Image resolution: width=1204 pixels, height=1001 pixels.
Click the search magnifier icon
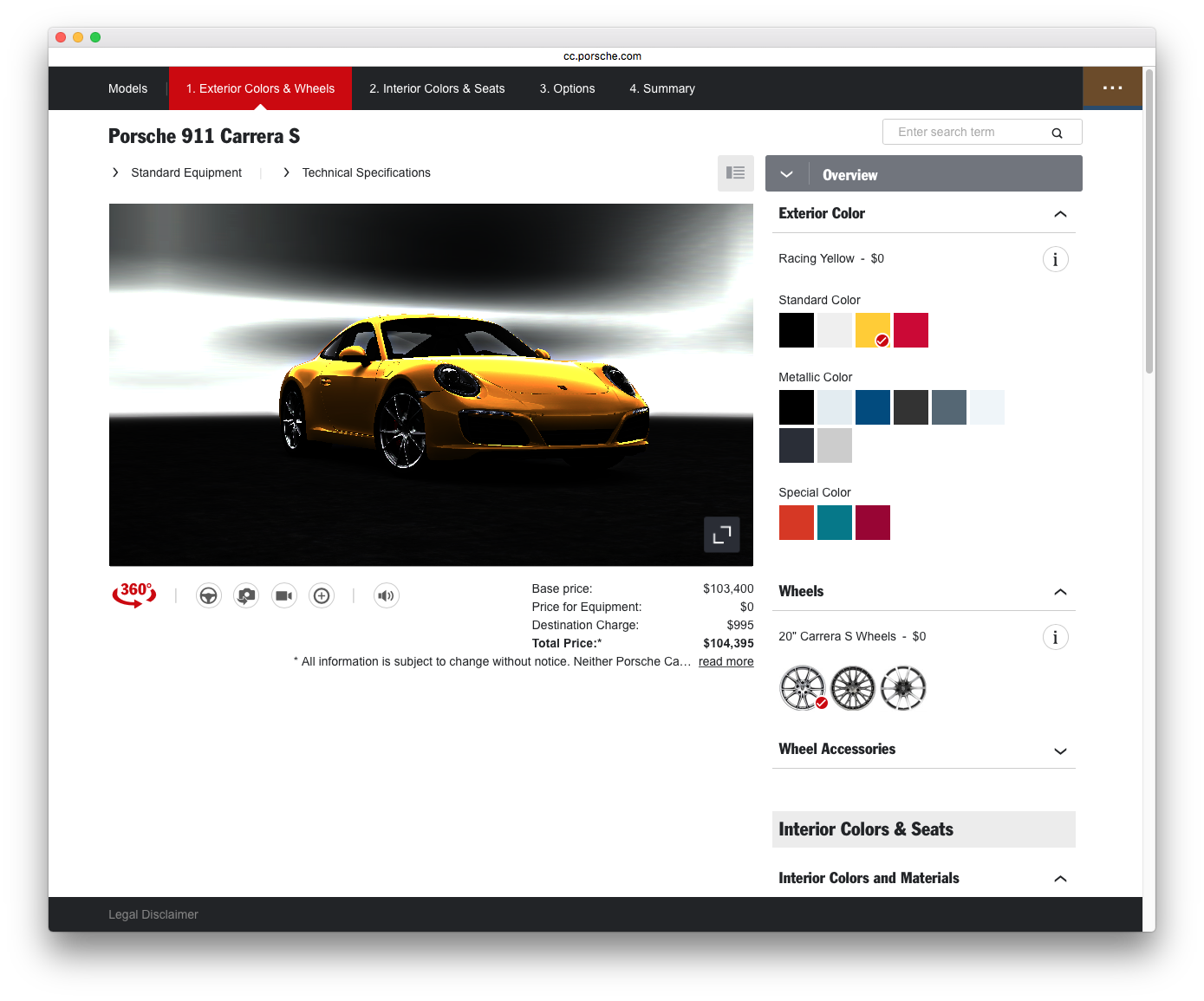point(1057,133)
